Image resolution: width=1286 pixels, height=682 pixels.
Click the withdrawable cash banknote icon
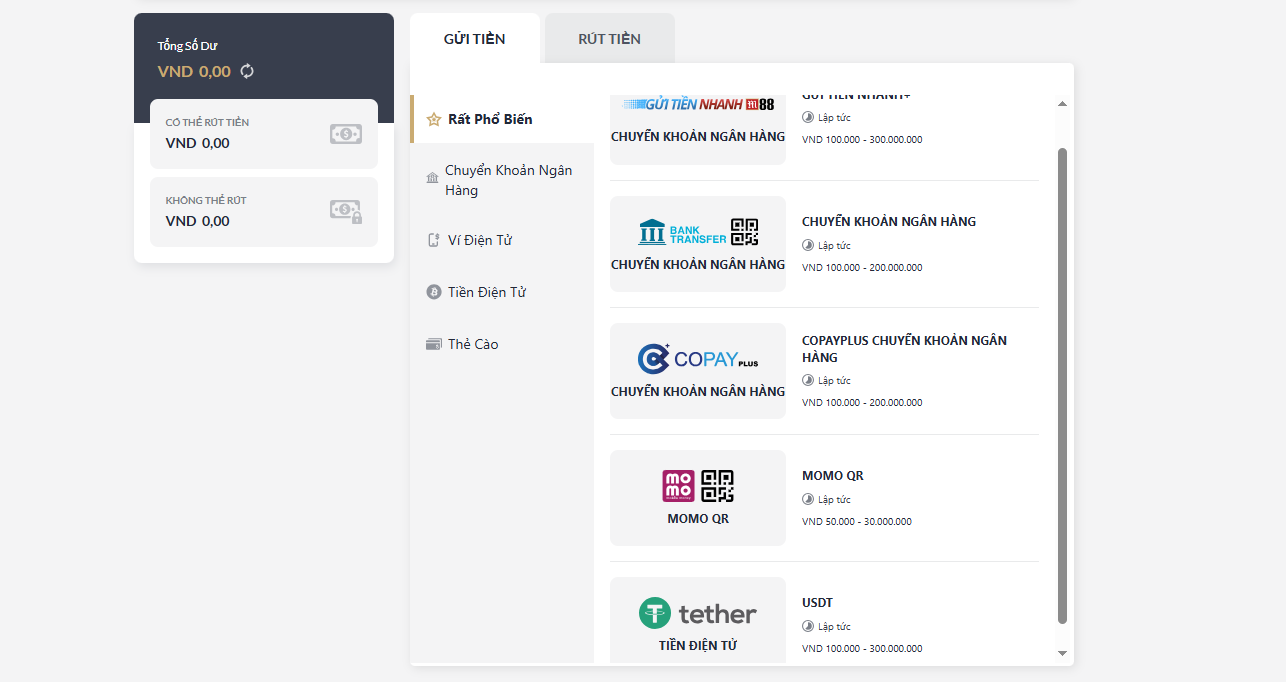click(345, 134)
